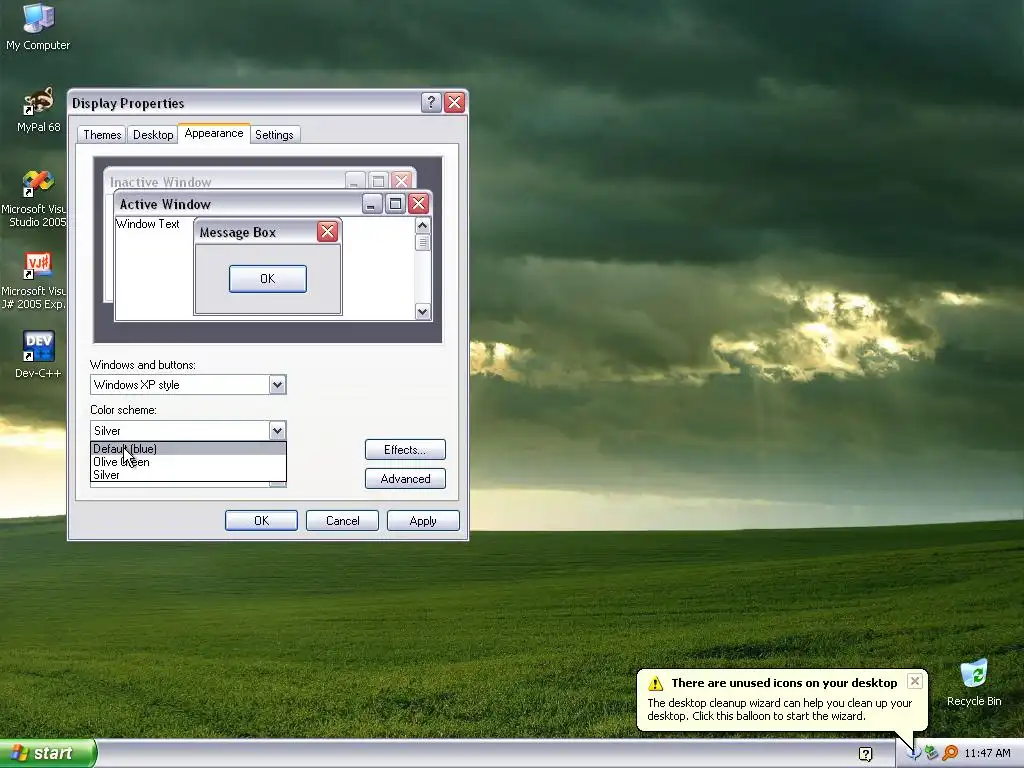This screenshot has height=768, width=1024.
Task: Click the preview scrollbar down arrow
Action: click(423, 312)
